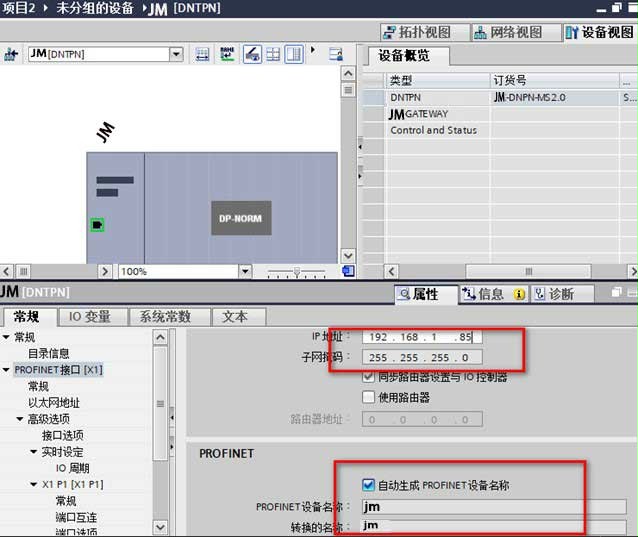This screenshot has height=537, width=638.
Task: Click the device icon left of the device selector
Action: [x=11, y=54]
